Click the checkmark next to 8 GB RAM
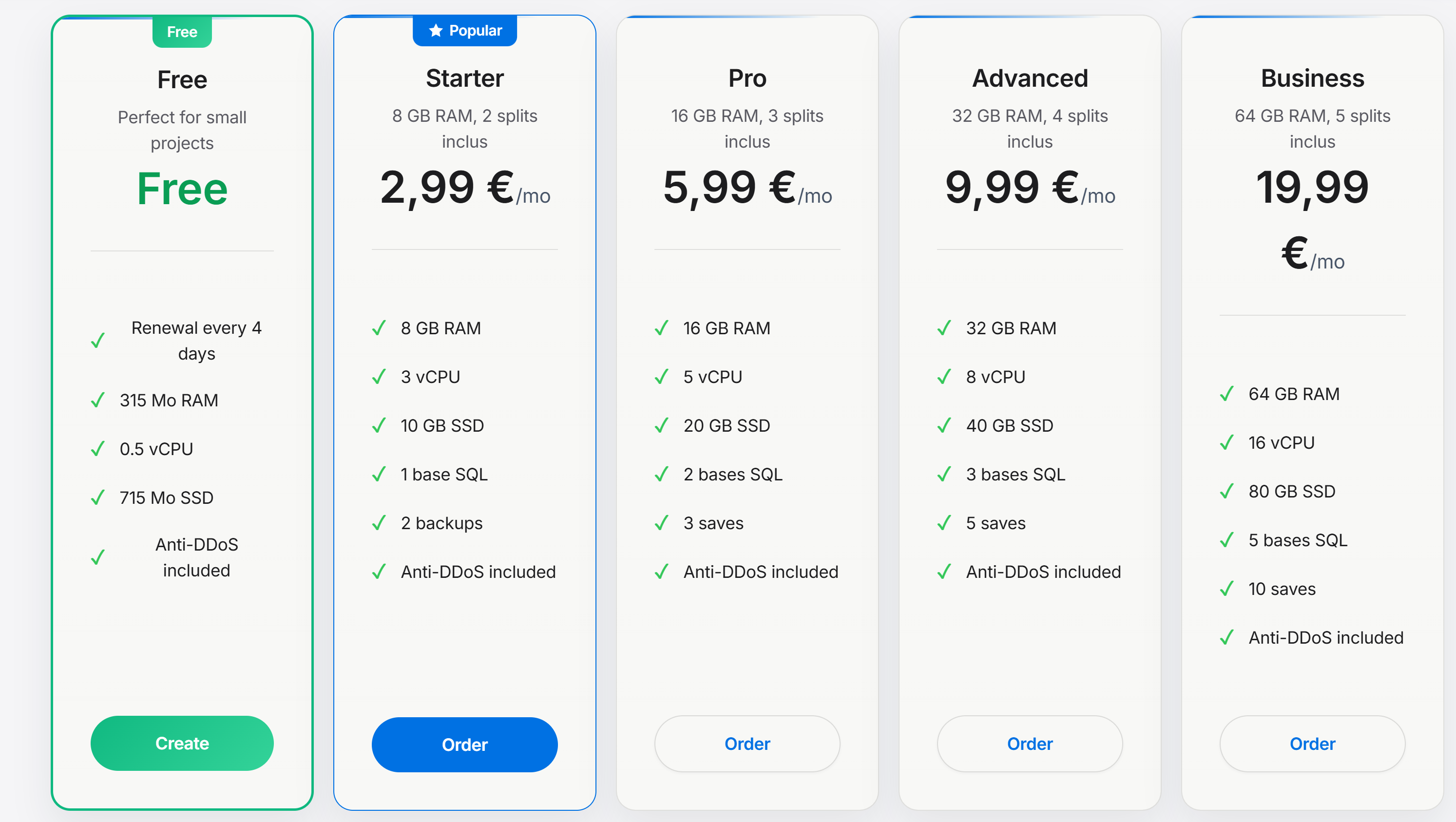 379,328
